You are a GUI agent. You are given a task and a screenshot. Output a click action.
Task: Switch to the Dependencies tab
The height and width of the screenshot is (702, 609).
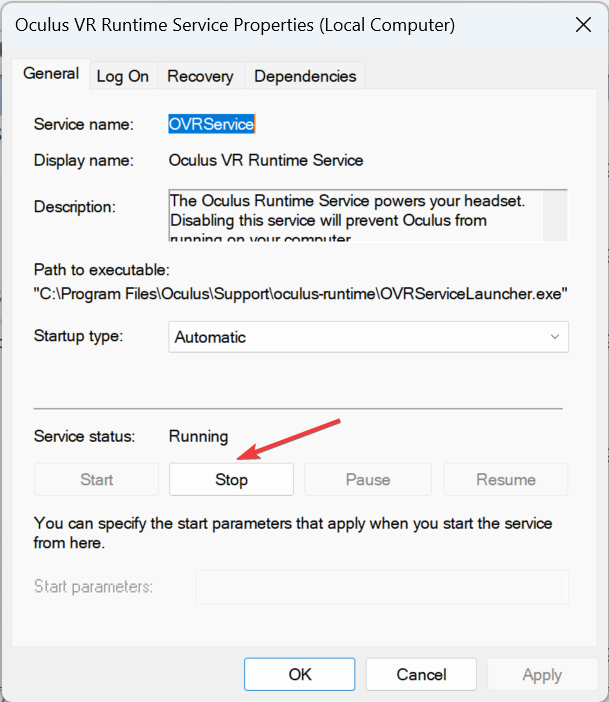[305, 77]
